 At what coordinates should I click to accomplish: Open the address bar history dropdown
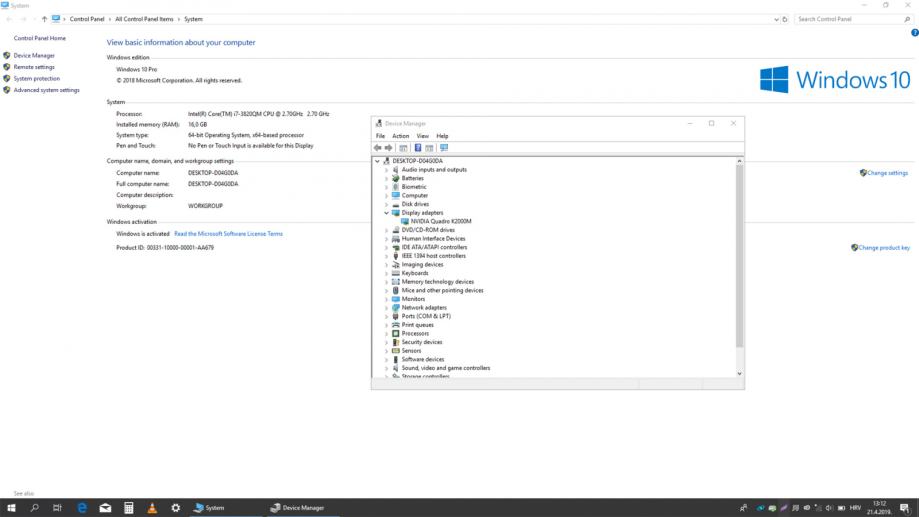click(776, 19)
